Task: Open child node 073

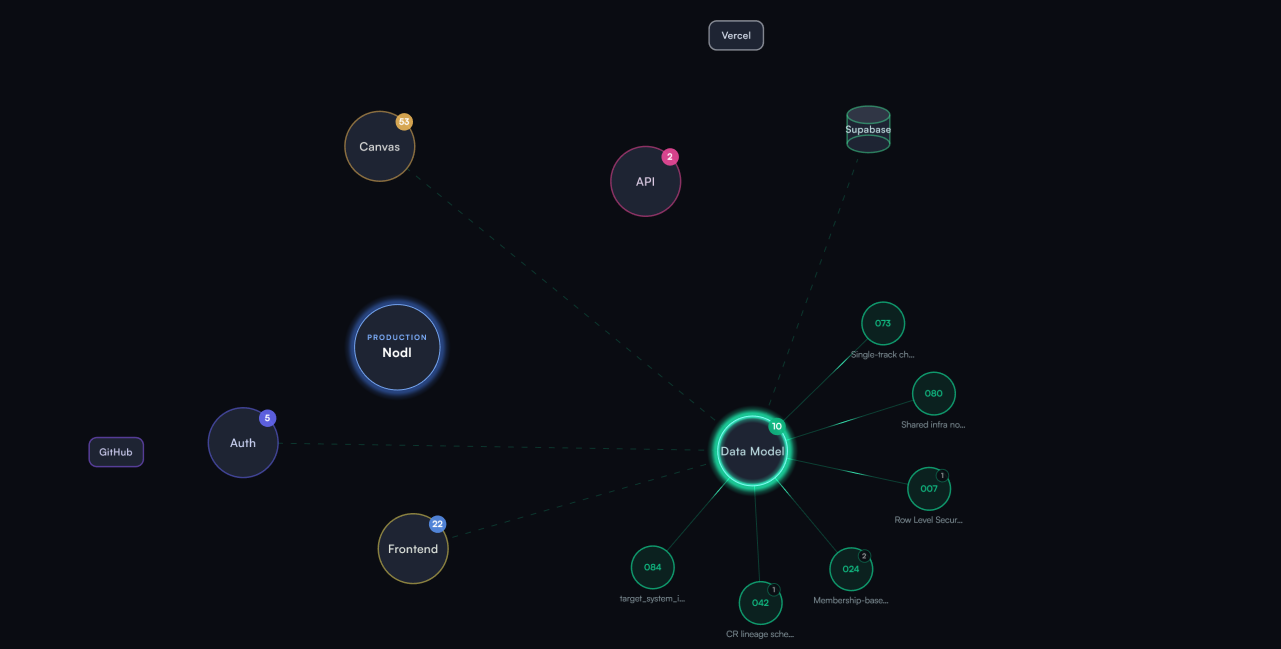Action: (x=883, y=323)
